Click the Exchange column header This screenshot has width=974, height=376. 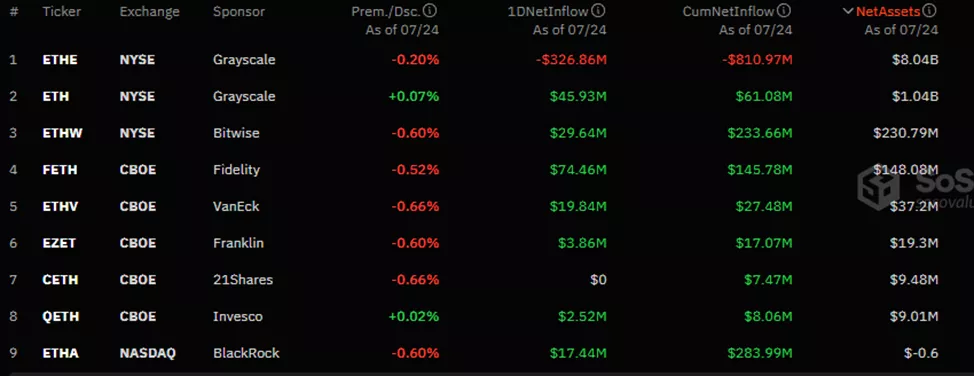(x=150, y=11)
